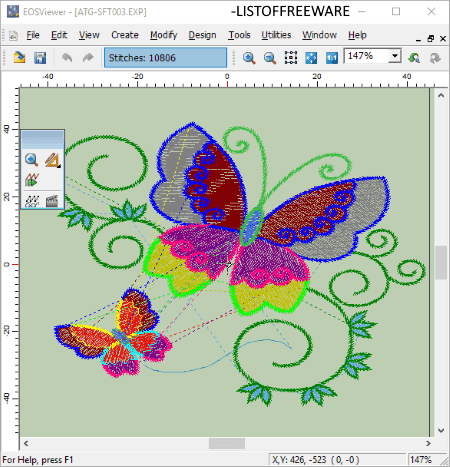This screenshot has width=450, height=467.
Task: Click the Stitches: 10806 counter field
Action: pos(165,58)
